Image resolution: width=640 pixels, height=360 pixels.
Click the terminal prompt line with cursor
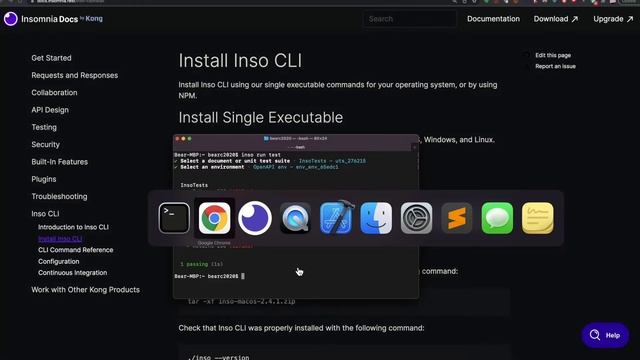click(209, 276)
